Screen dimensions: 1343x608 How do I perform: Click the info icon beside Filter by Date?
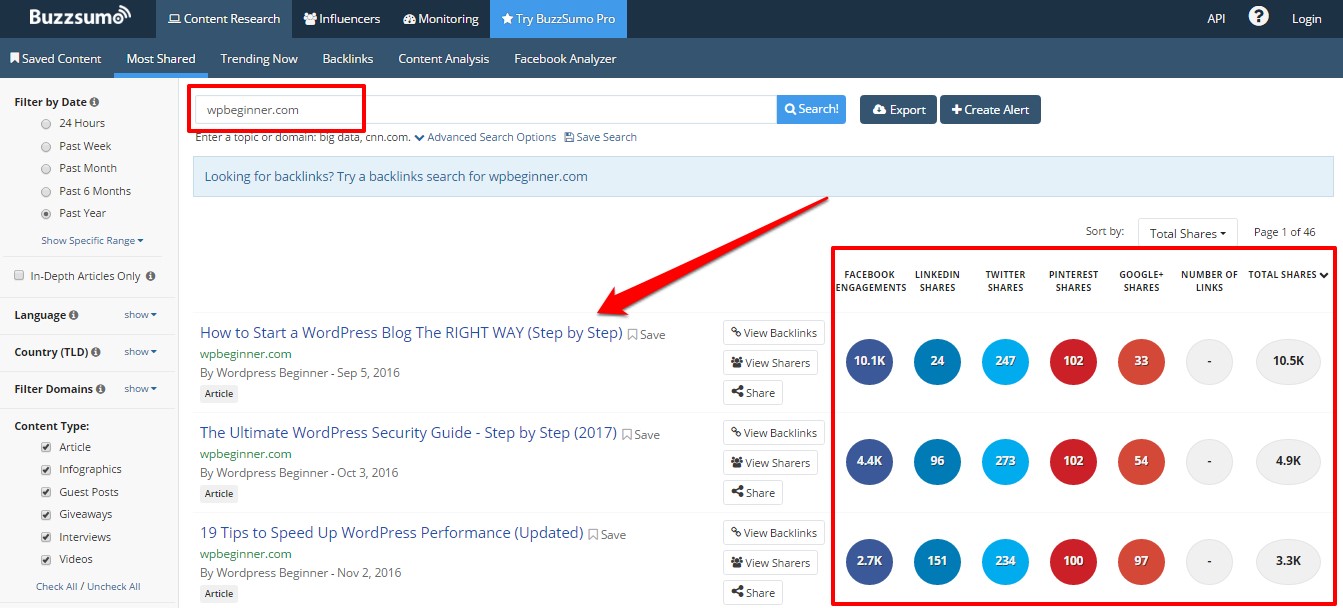pos(95,102)
